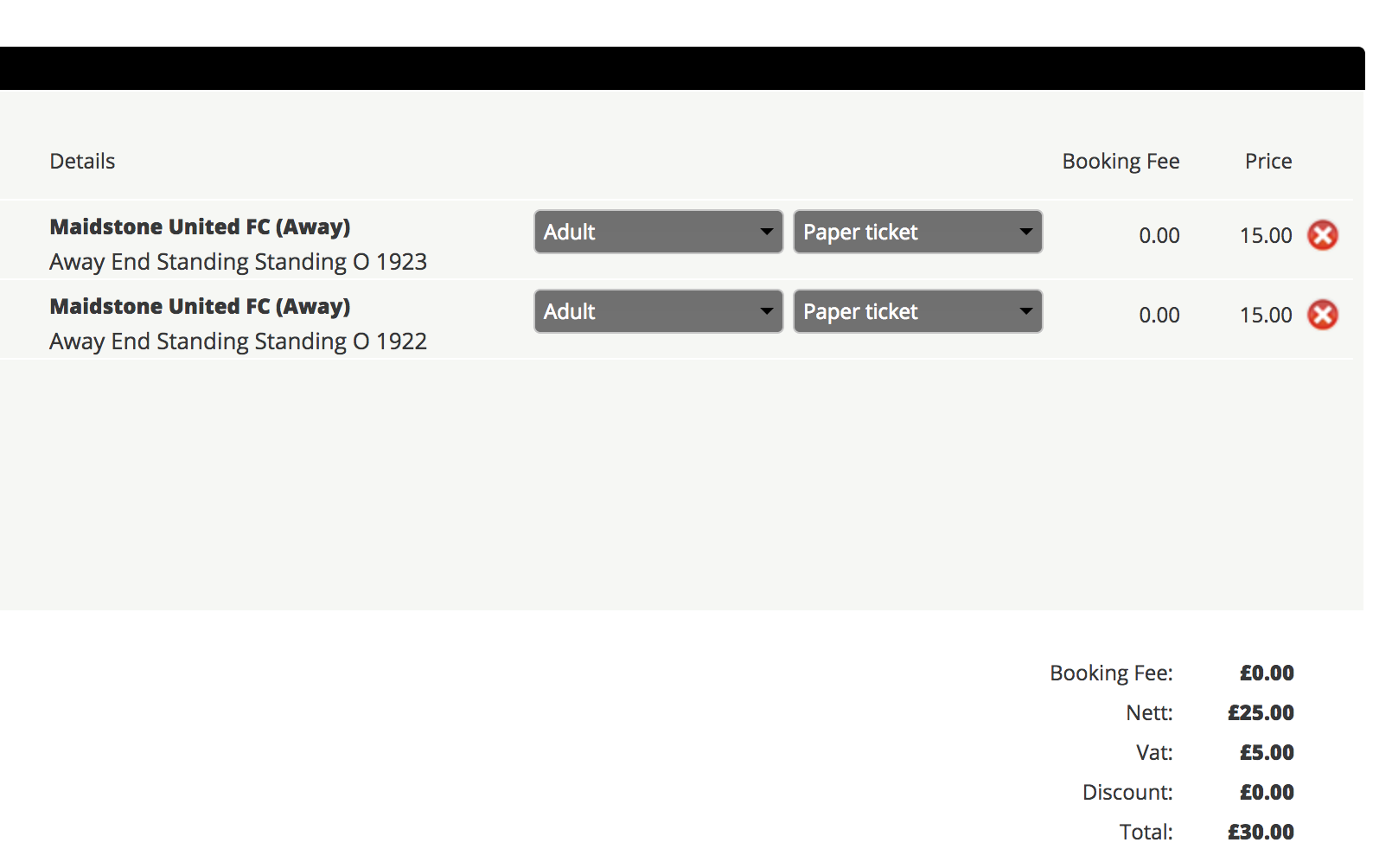Click the 15.00 price for seat 1923
The height and width of the screenshot is (868, 1392).
(1265, 235)
